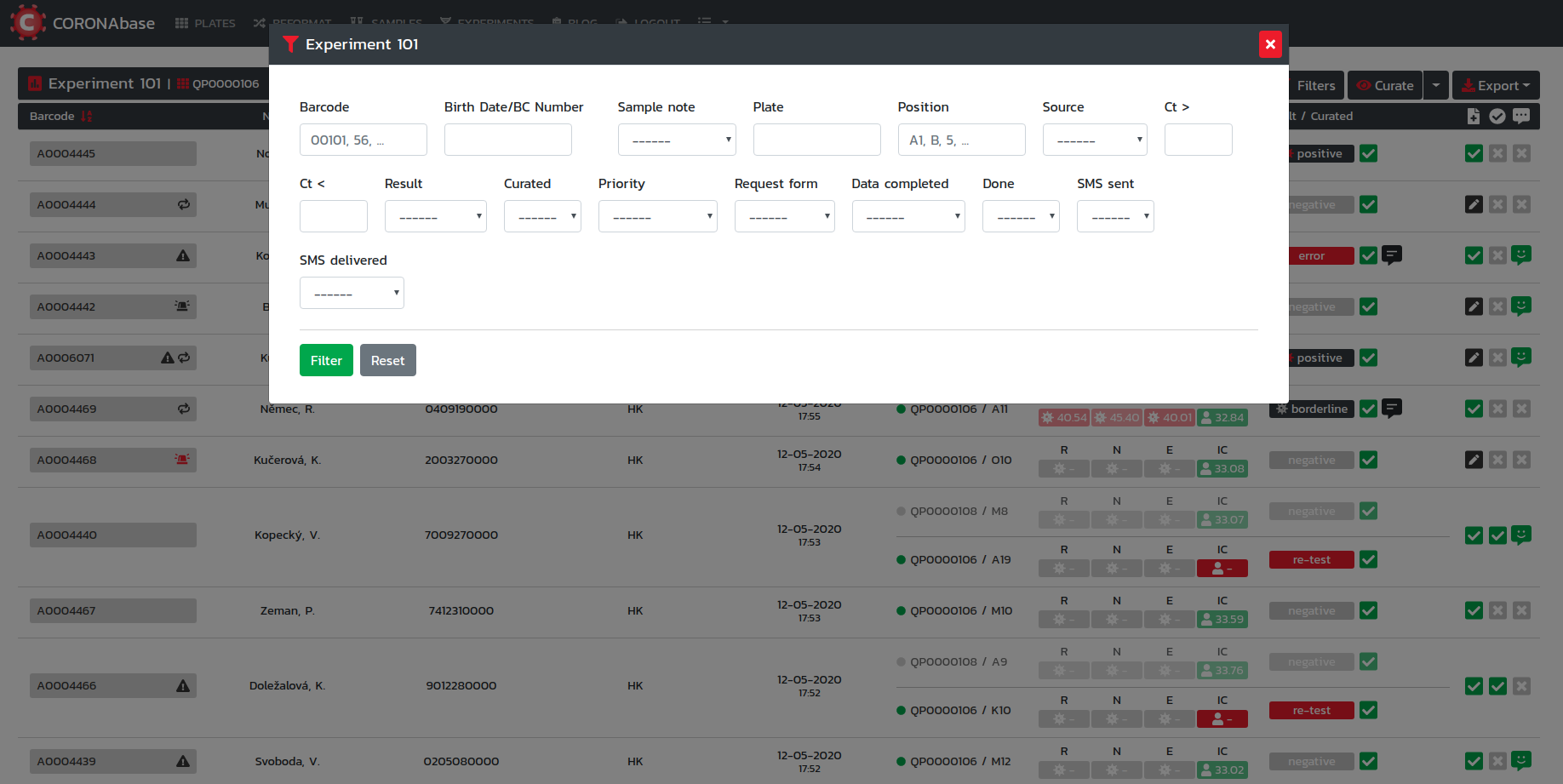This screenshot has height=784, width=1563.
Task: Click the green smiley message icon in error row
Action: (1521, 255)
